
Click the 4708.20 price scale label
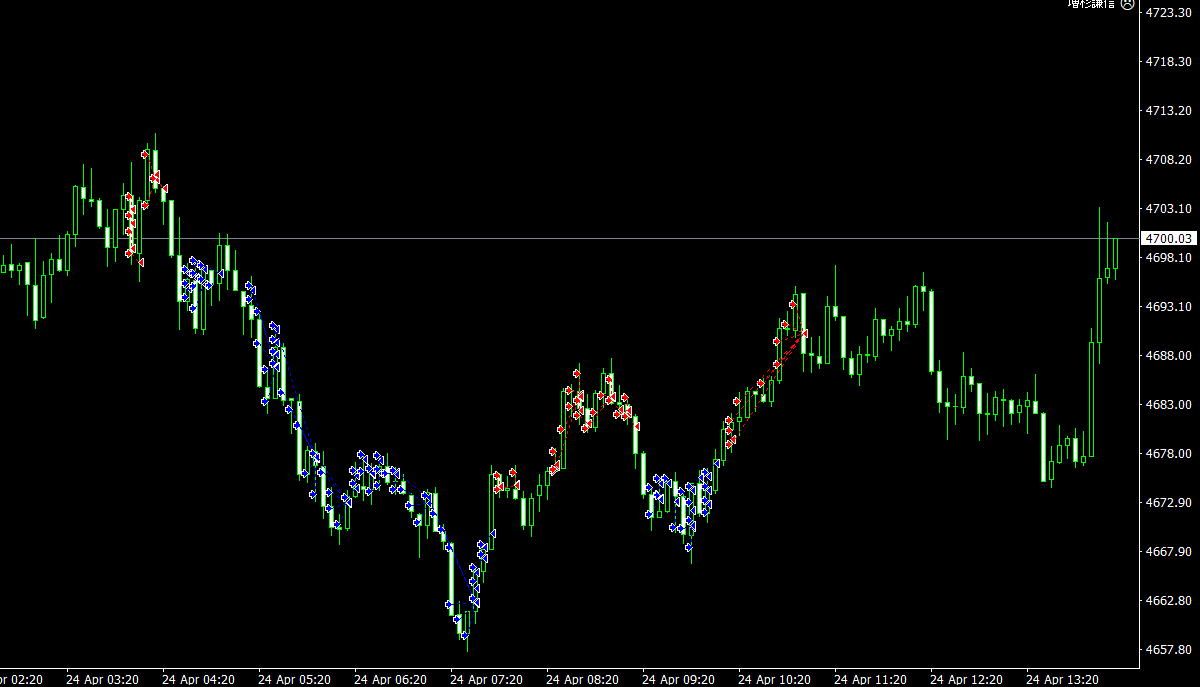pos(1168,159)
